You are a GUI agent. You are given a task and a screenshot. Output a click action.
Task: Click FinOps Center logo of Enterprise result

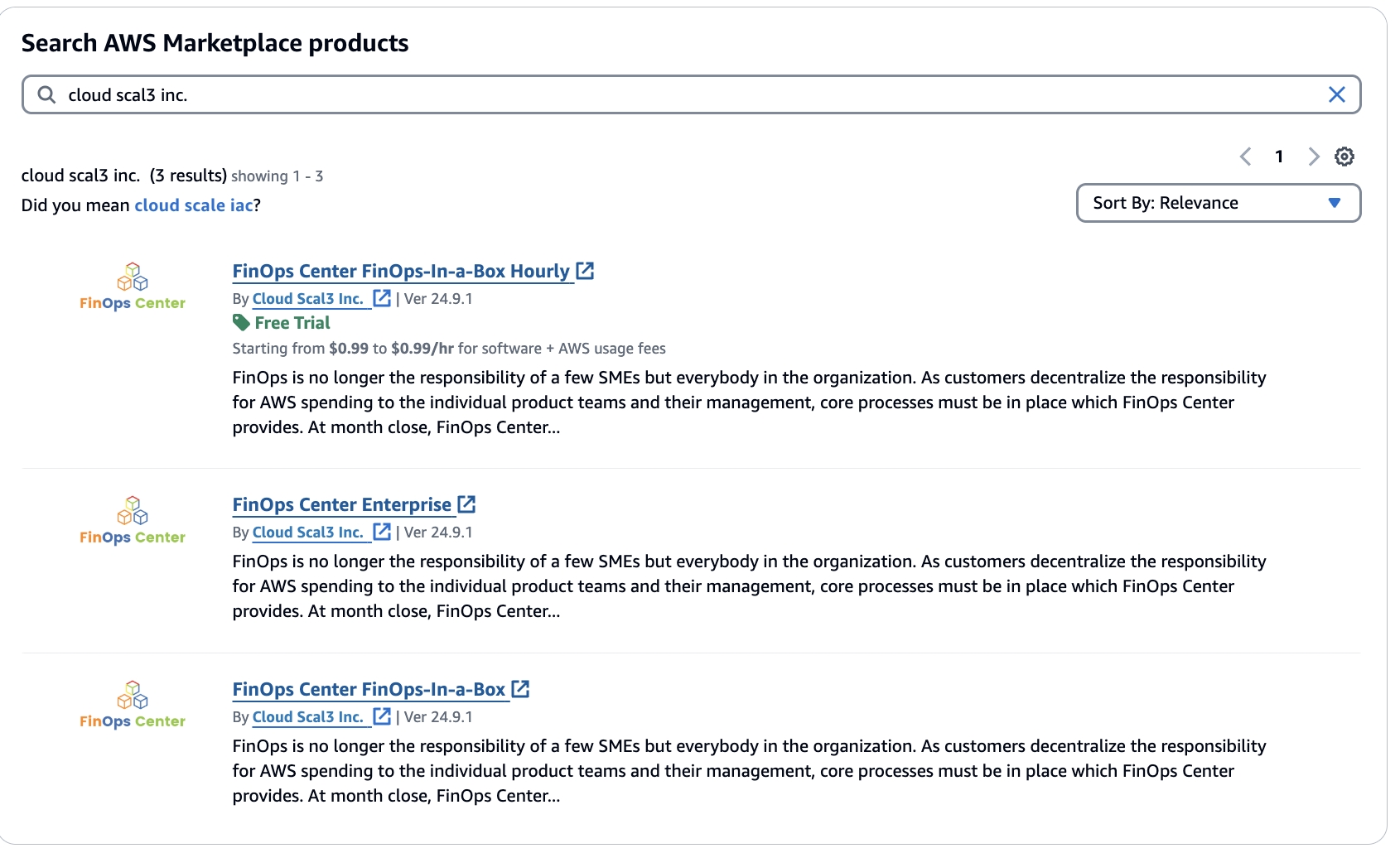pyautogui.click(x=133, y=521)
